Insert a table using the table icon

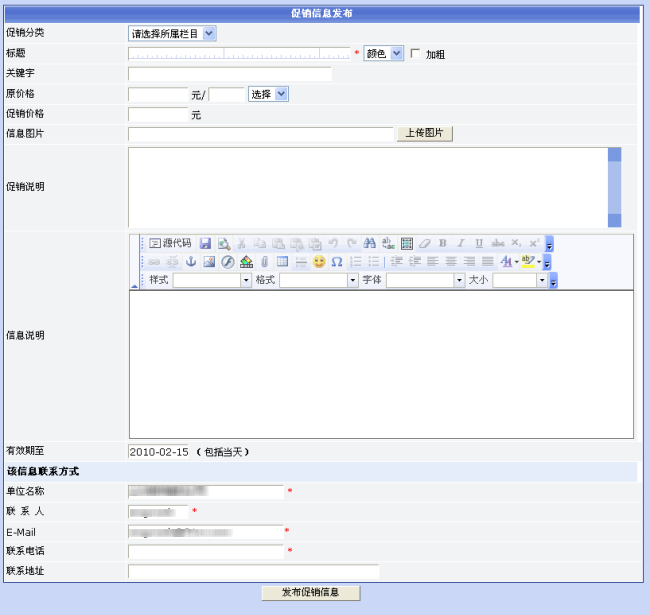click(283, 262)
